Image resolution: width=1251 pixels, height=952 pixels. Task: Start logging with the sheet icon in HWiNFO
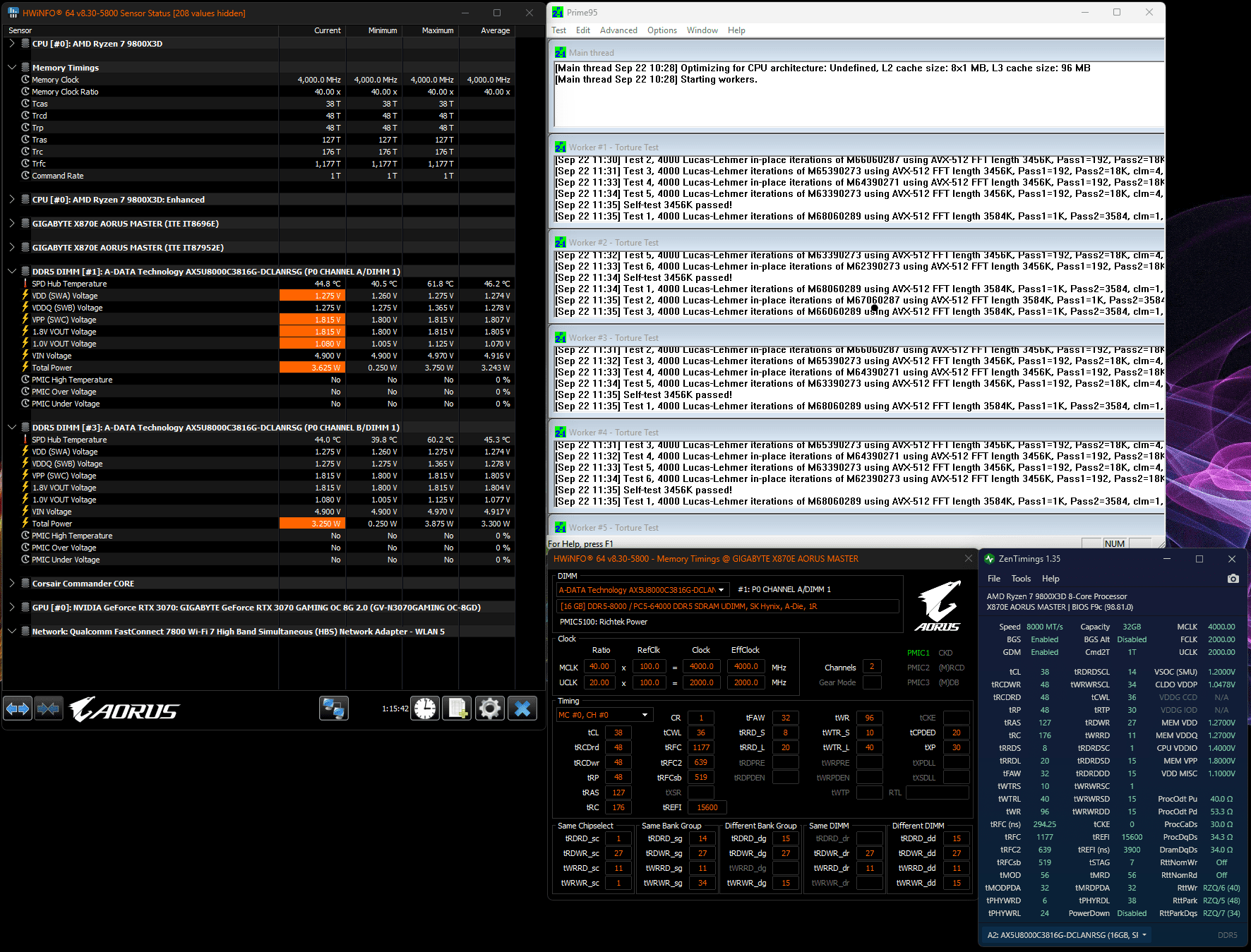point(457,708)
